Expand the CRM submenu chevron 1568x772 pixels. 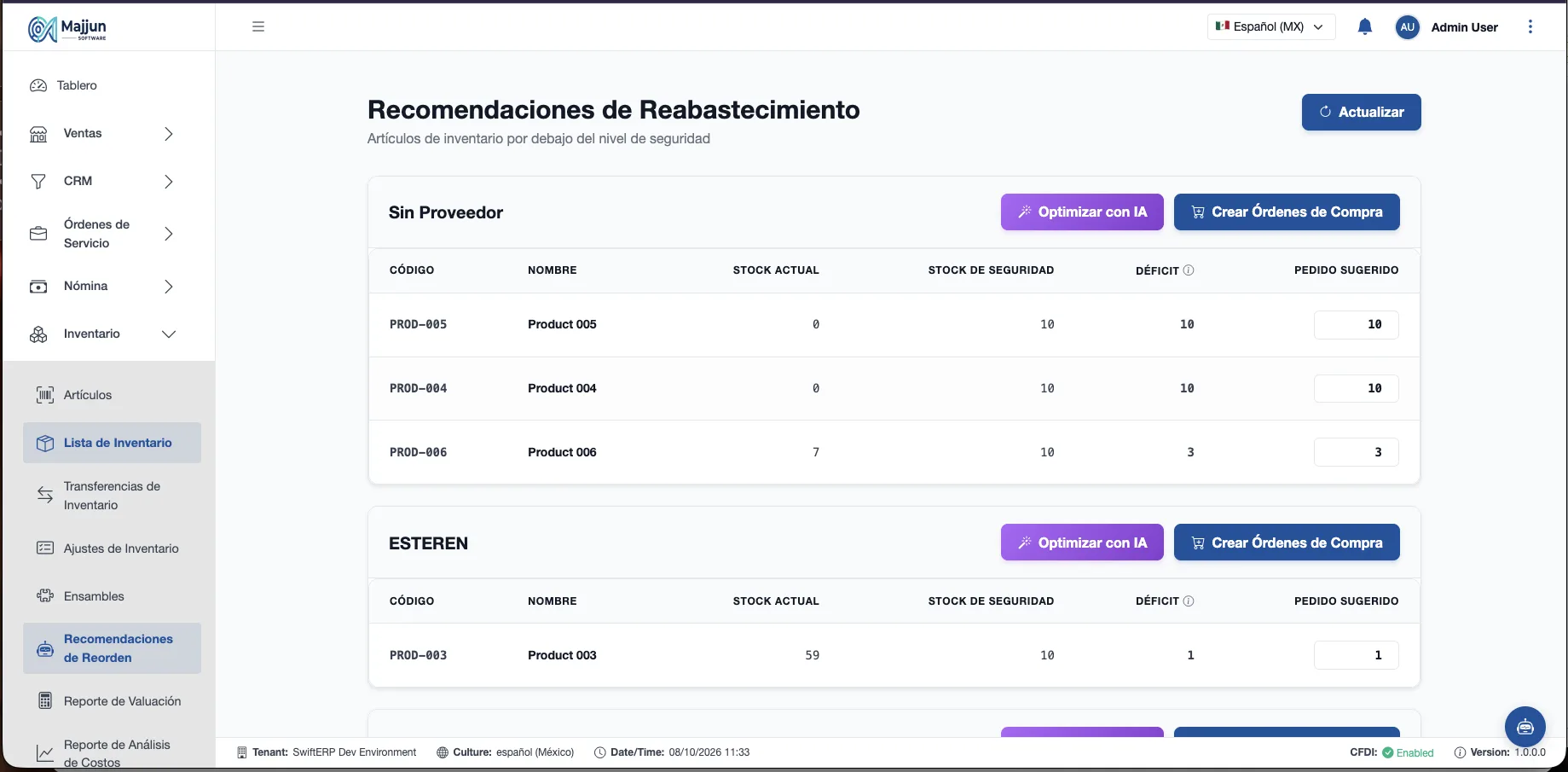(169, 182)
